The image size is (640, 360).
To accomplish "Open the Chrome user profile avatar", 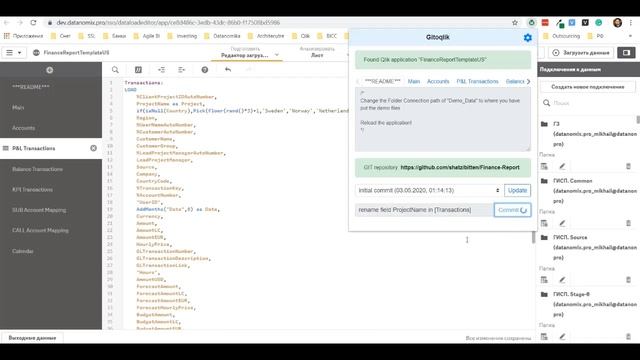I will pos(617,23).
